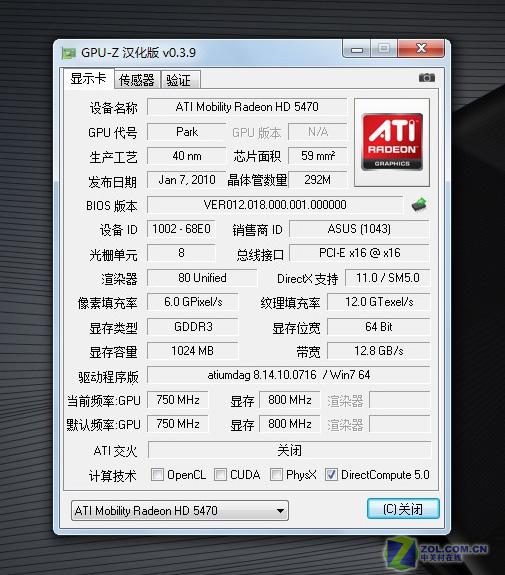This screenshot has height=575, width=505.
Task: Uncheck the DirectCompute 5.0 checkbox
Action: click(331, 474)
